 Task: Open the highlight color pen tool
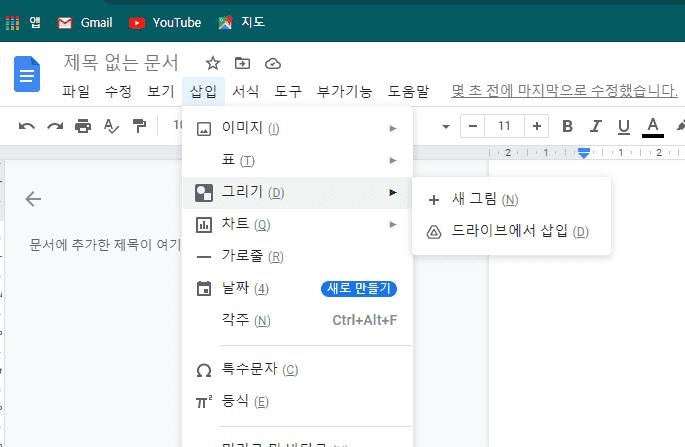pos(681,126)
